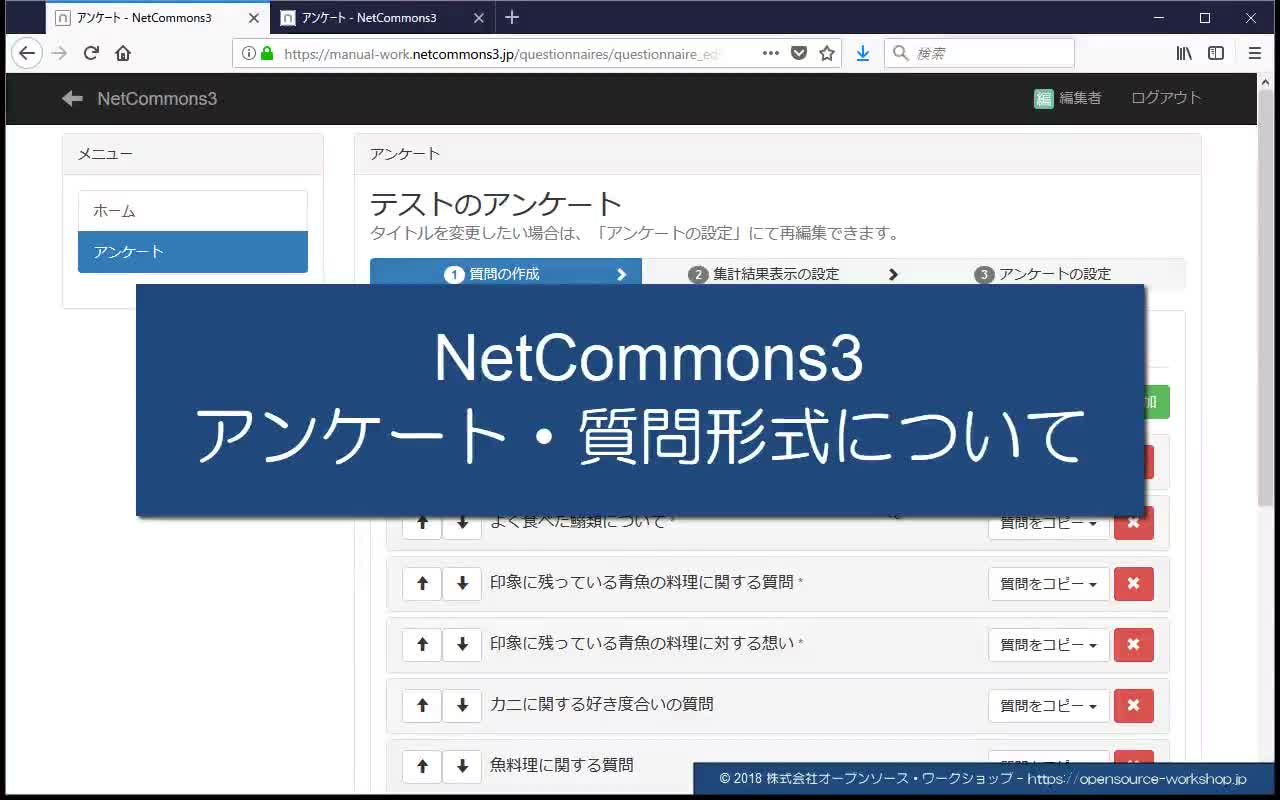Go back with the browser back arrow
The height and width of the screenshot is (800, 1280).
[x=27, y=54]
